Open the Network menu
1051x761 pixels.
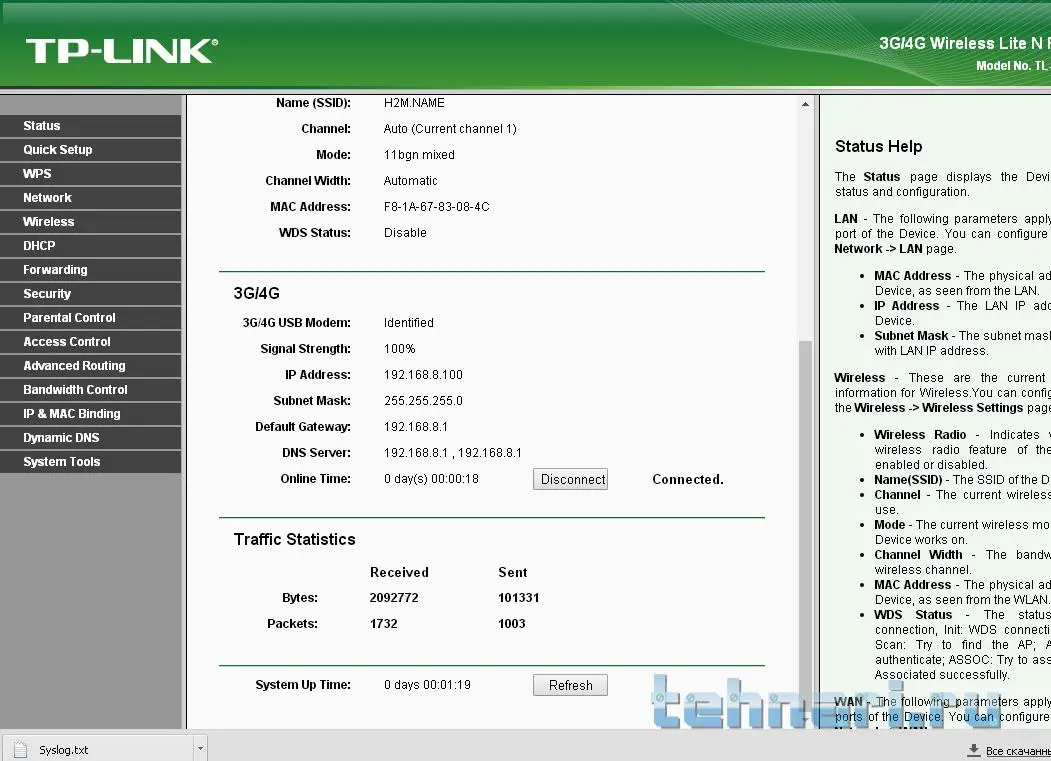[x=90, y=198]
